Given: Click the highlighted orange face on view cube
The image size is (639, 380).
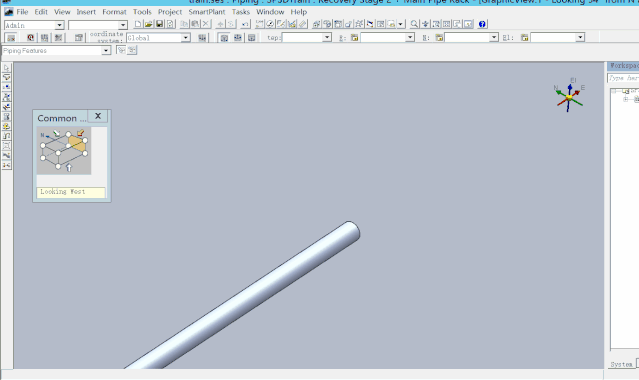Looking at the screenshot, I should 77,145.
